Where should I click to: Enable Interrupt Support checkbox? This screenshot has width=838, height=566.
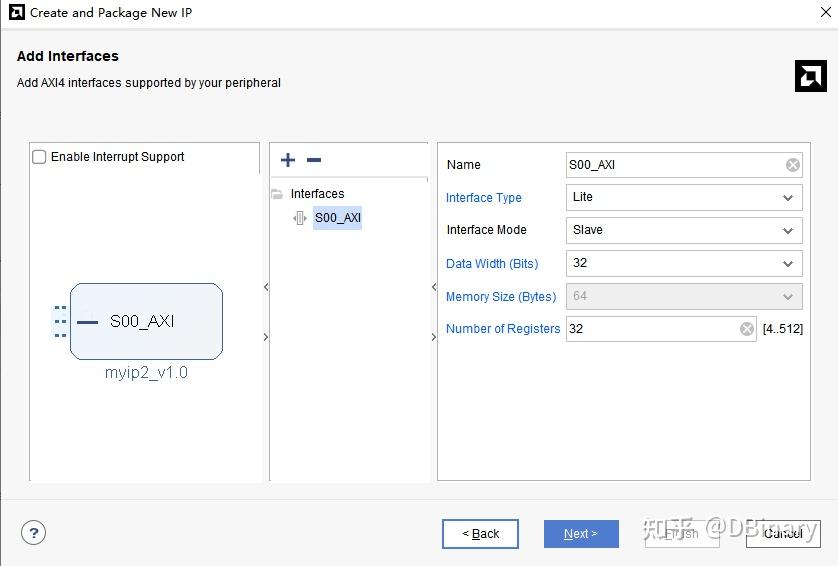[x=39, y=157]
